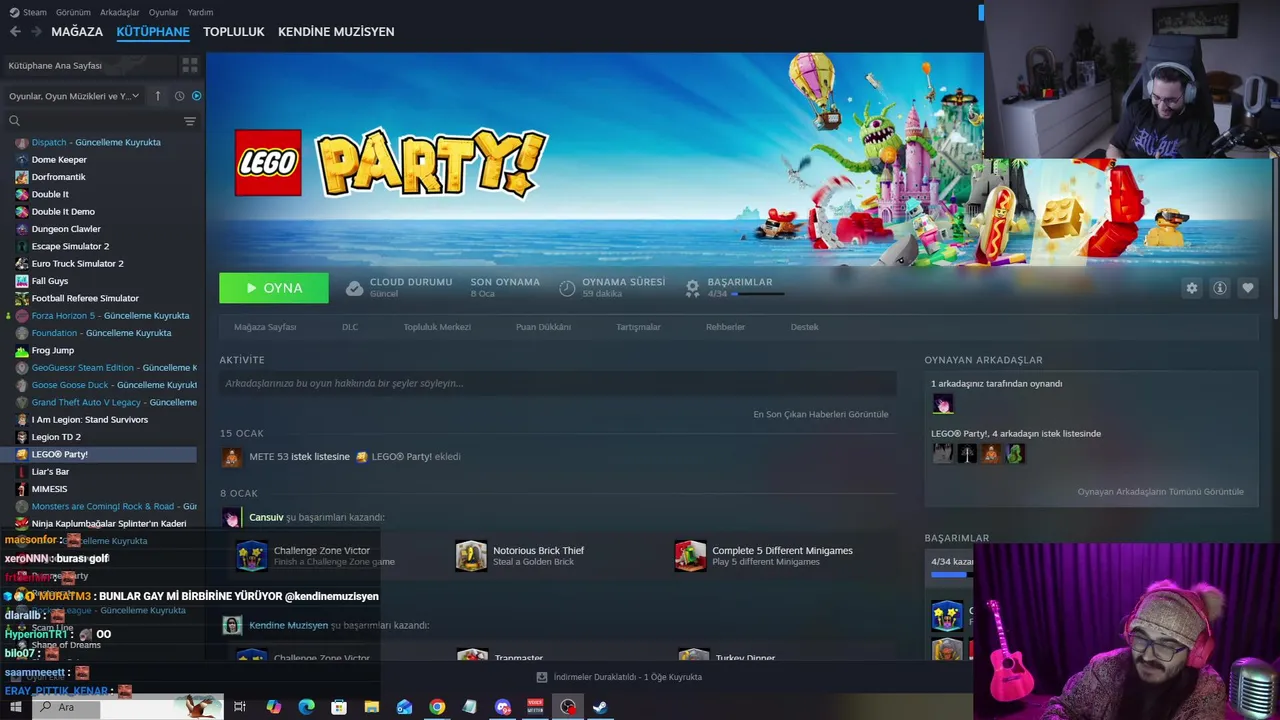Click Complete 5 Different Minigames achievement icon

690,556
